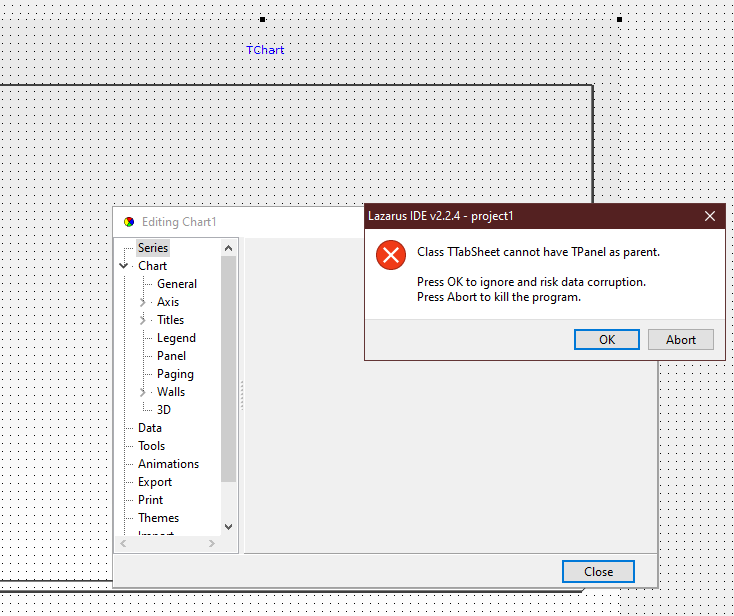Select the Axis tree item
734x616 pixels.
(168, 302)
